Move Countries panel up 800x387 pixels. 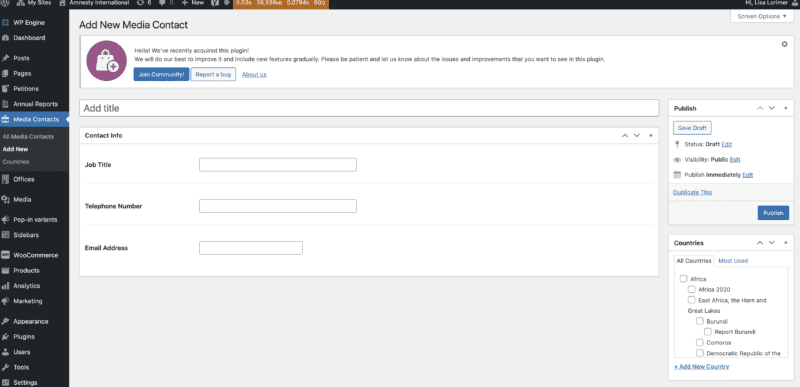(760, 243)
